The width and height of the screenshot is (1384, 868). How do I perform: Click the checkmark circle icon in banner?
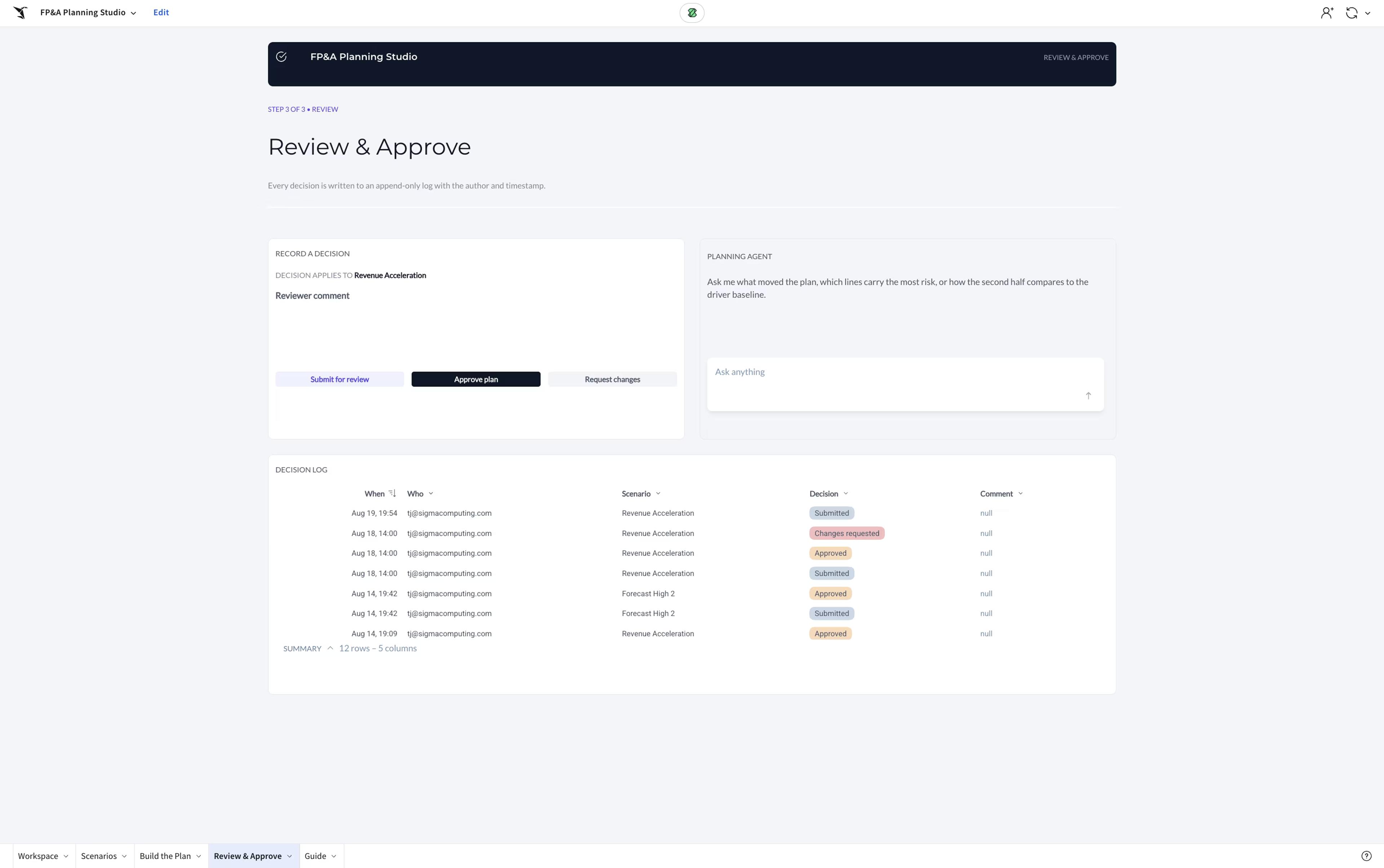pos(281,57)
